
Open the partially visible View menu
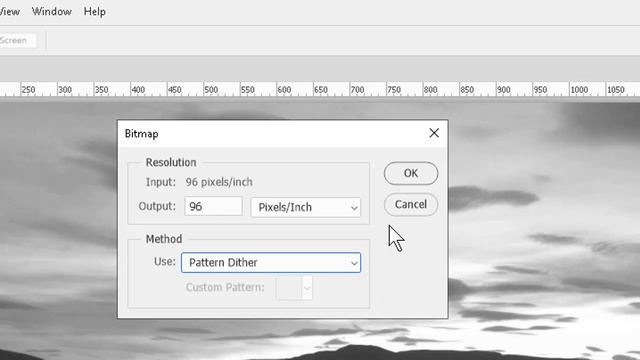click(x=9, y=11)
